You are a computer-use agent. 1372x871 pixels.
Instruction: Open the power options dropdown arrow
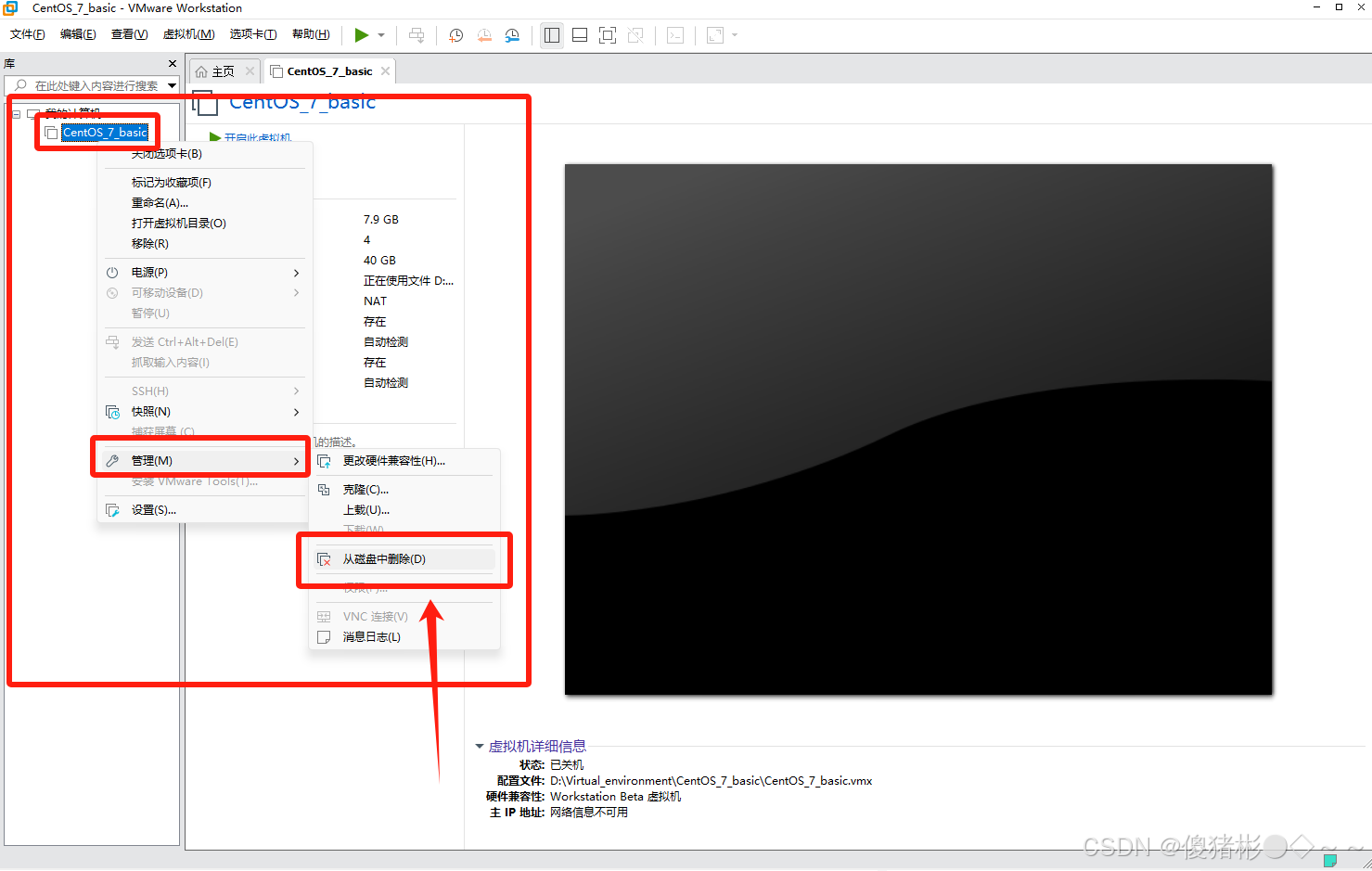pos(381,35)
